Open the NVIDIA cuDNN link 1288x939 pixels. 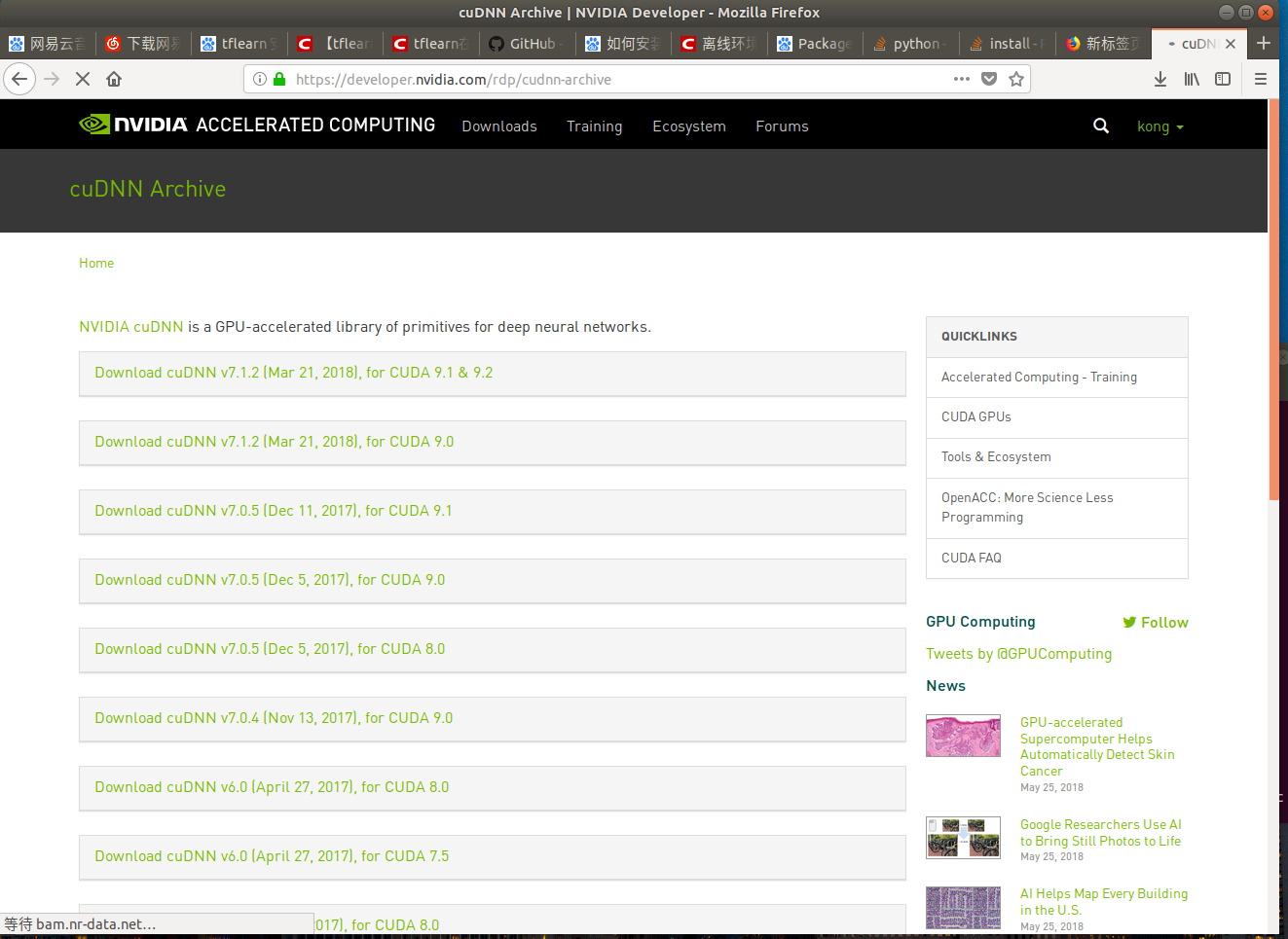click(131, 327)
